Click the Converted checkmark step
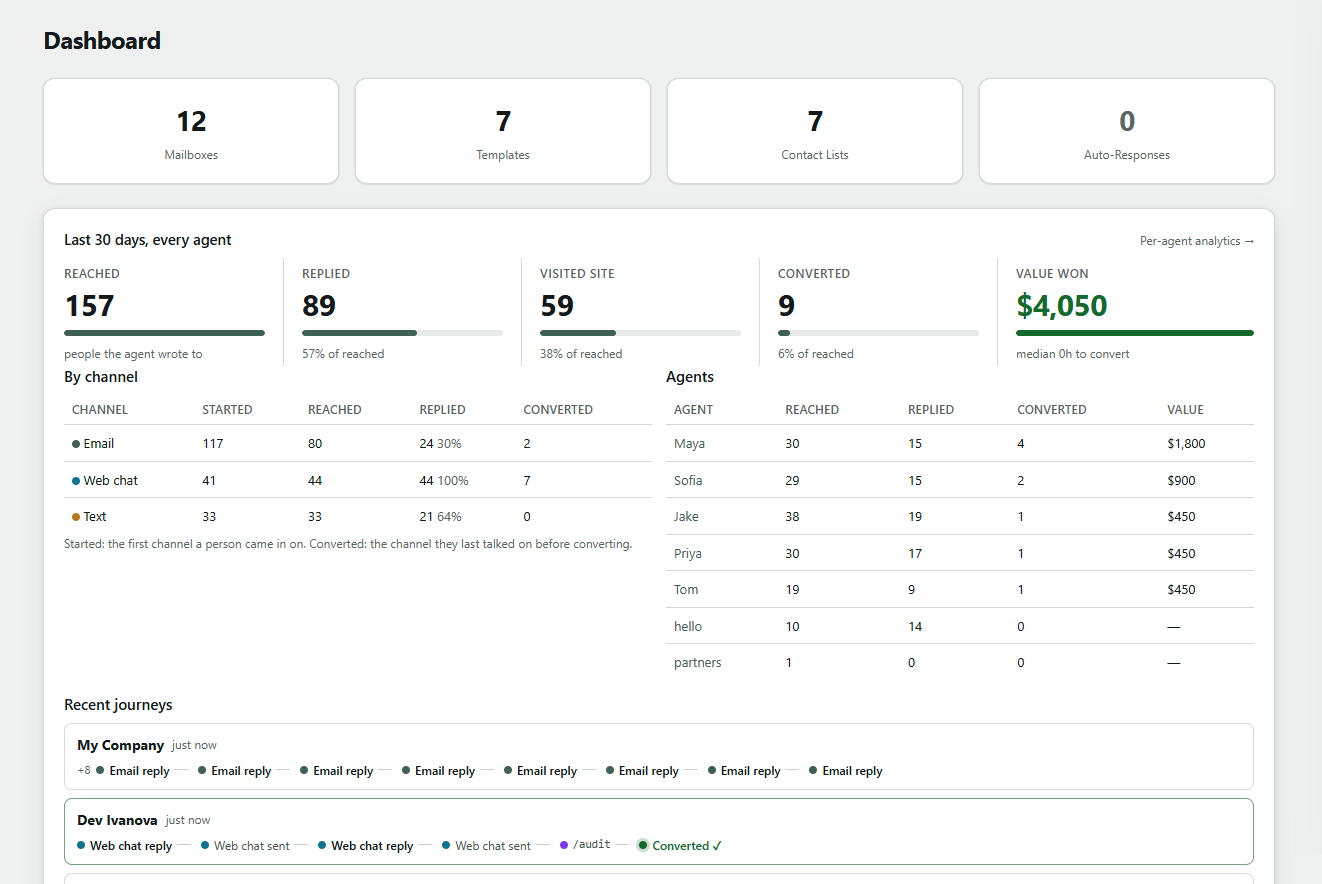 (x=680, y=846)
